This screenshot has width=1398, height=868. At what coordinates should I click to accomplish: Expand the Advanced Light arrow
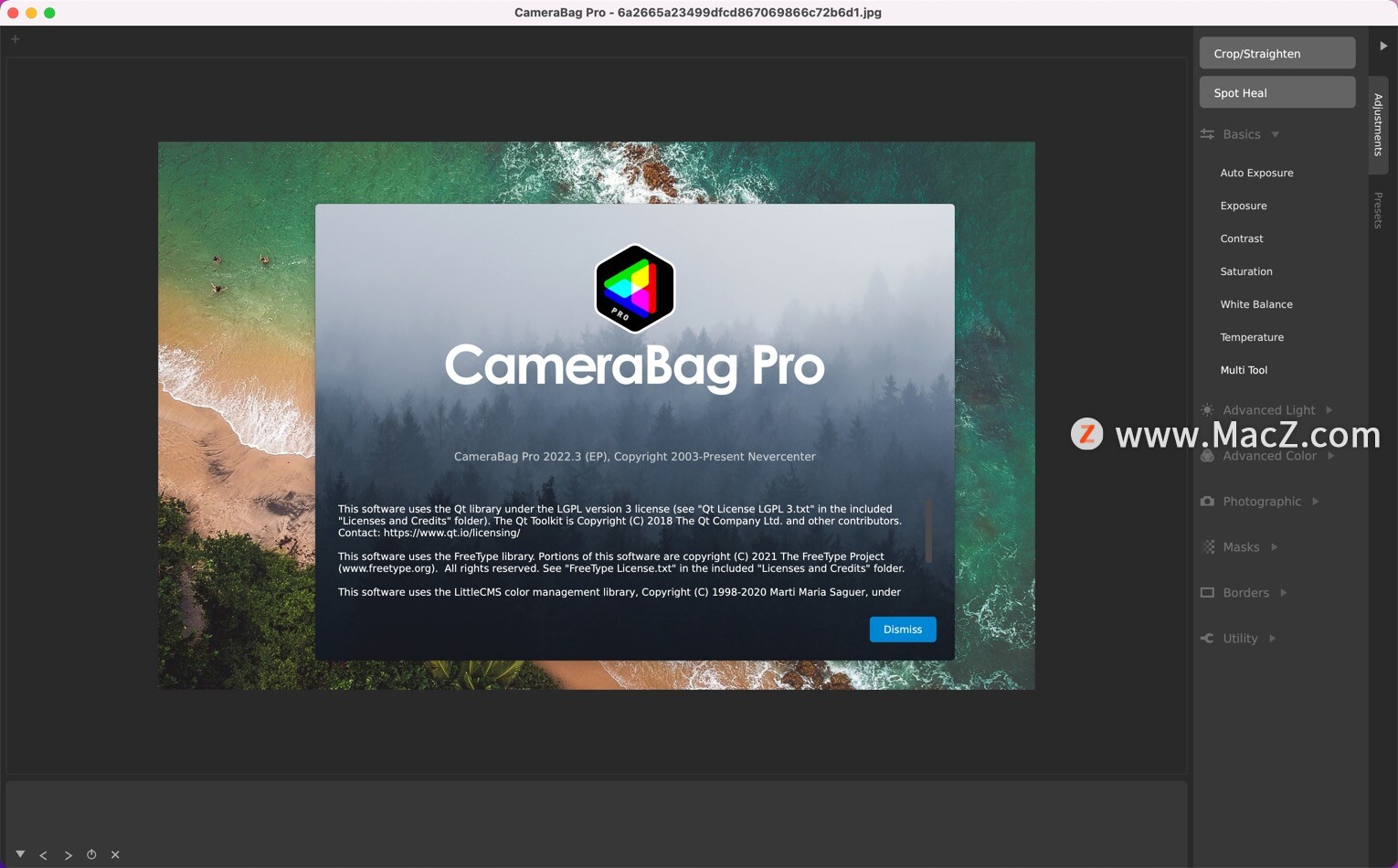click(1329, 410)
